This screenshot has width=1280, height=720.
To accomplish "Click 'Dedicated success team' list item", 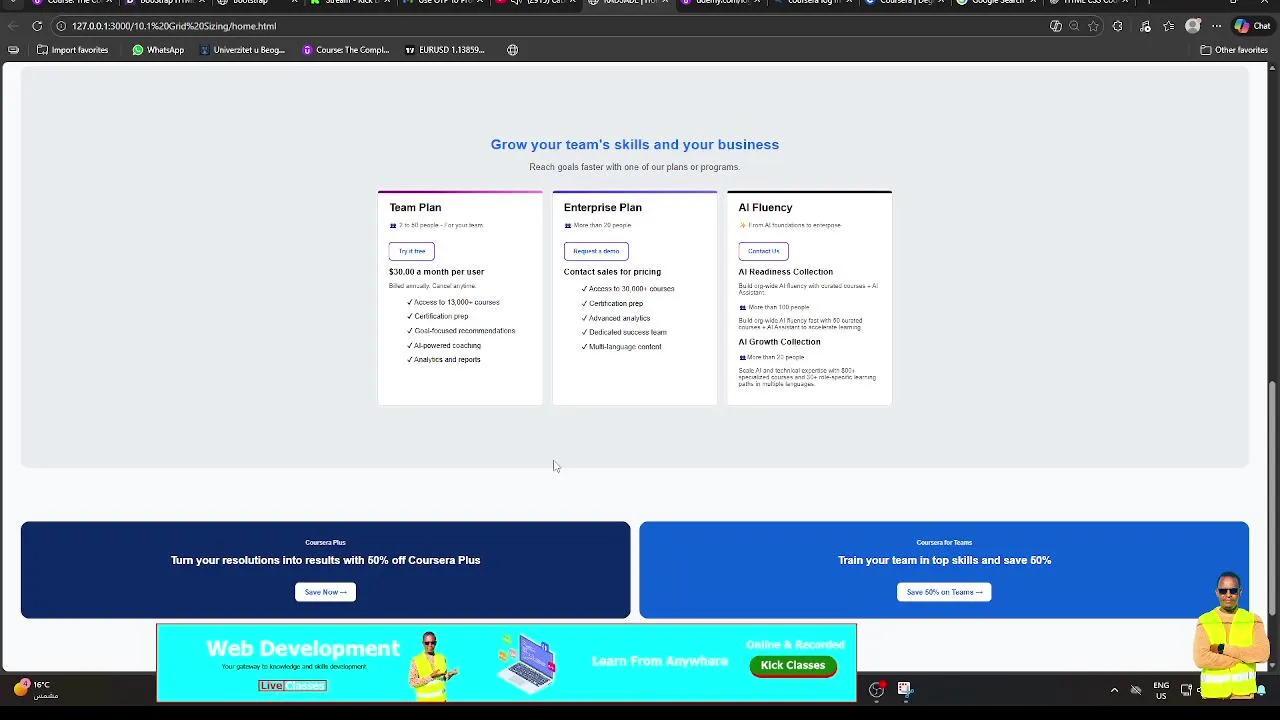I will point(624,332).
